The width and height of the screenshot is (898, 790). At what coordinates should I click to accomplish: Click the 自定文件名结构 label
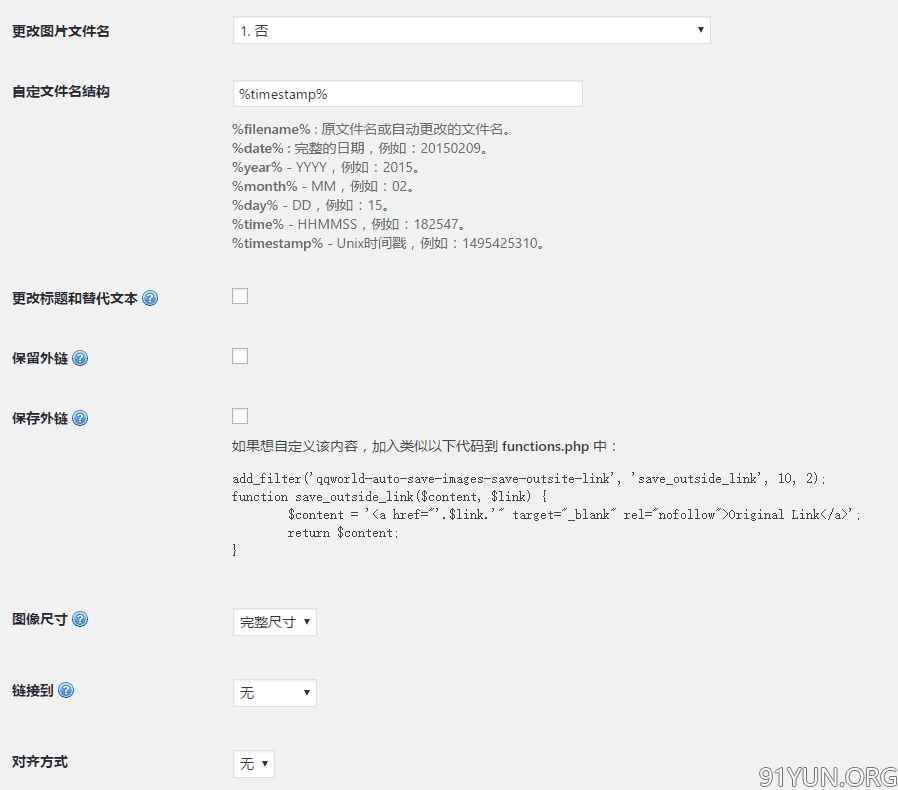(61, 92)
